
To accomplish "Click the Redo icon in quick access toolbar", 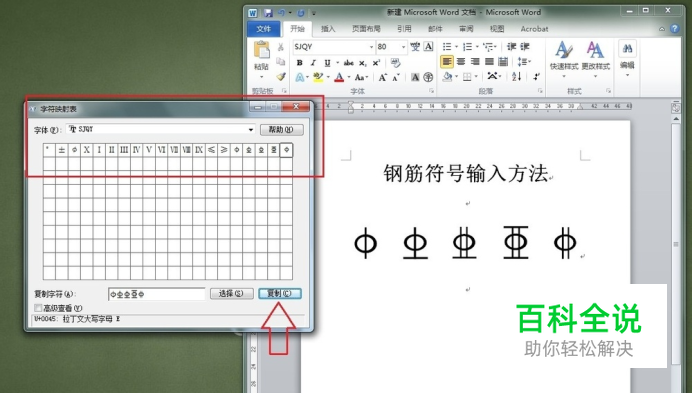I will pyautogui.click(x=301, y=13).
